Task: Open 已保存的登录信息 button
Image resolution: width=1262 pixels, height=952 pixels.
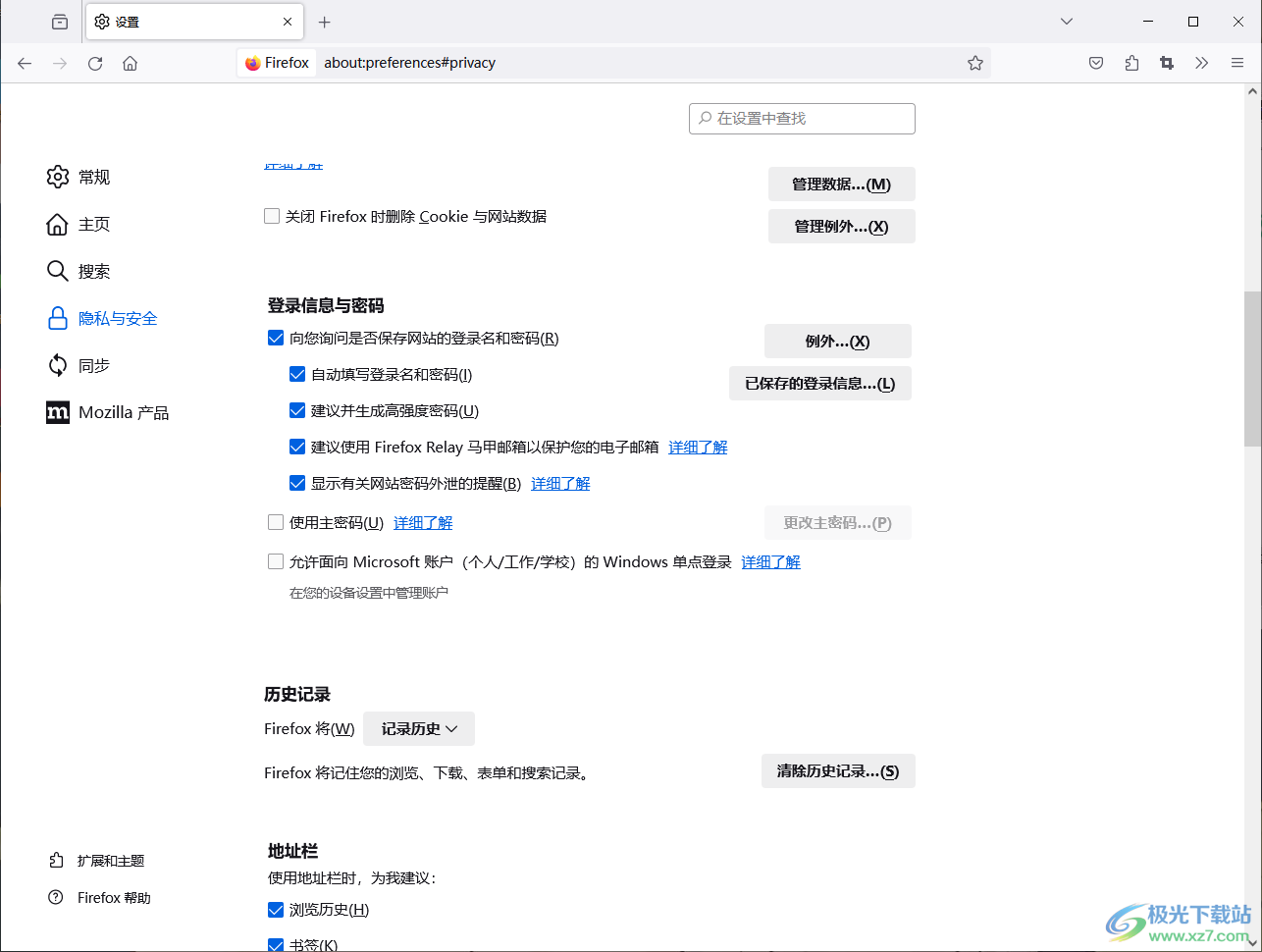Action: click(x=820, y=384)
